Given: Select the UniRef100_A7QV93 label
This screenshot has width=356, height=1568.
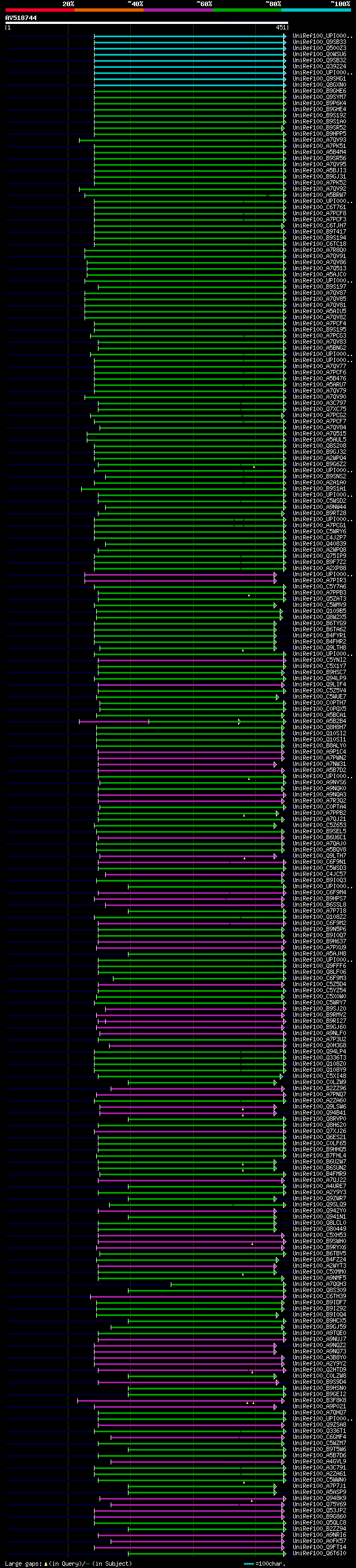Looking at the screenshot, I should 319,140.
